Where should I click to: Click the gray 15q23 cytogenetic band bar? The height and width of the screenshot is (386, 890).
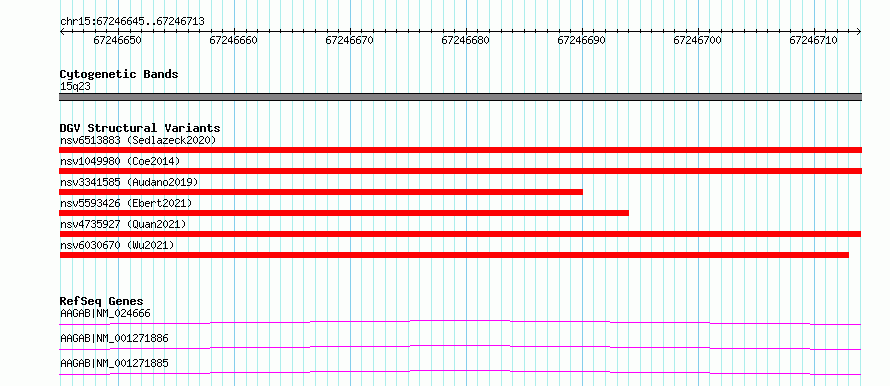click(460, 97)
